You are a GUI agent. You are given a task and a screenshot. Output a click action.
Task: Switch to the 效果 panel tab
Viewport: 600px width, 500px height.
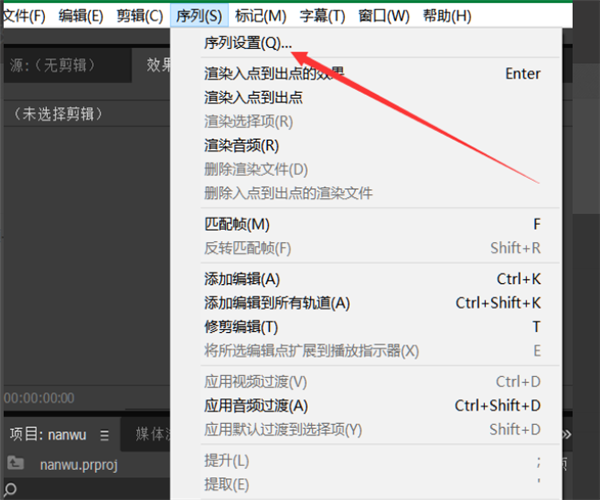158,65
